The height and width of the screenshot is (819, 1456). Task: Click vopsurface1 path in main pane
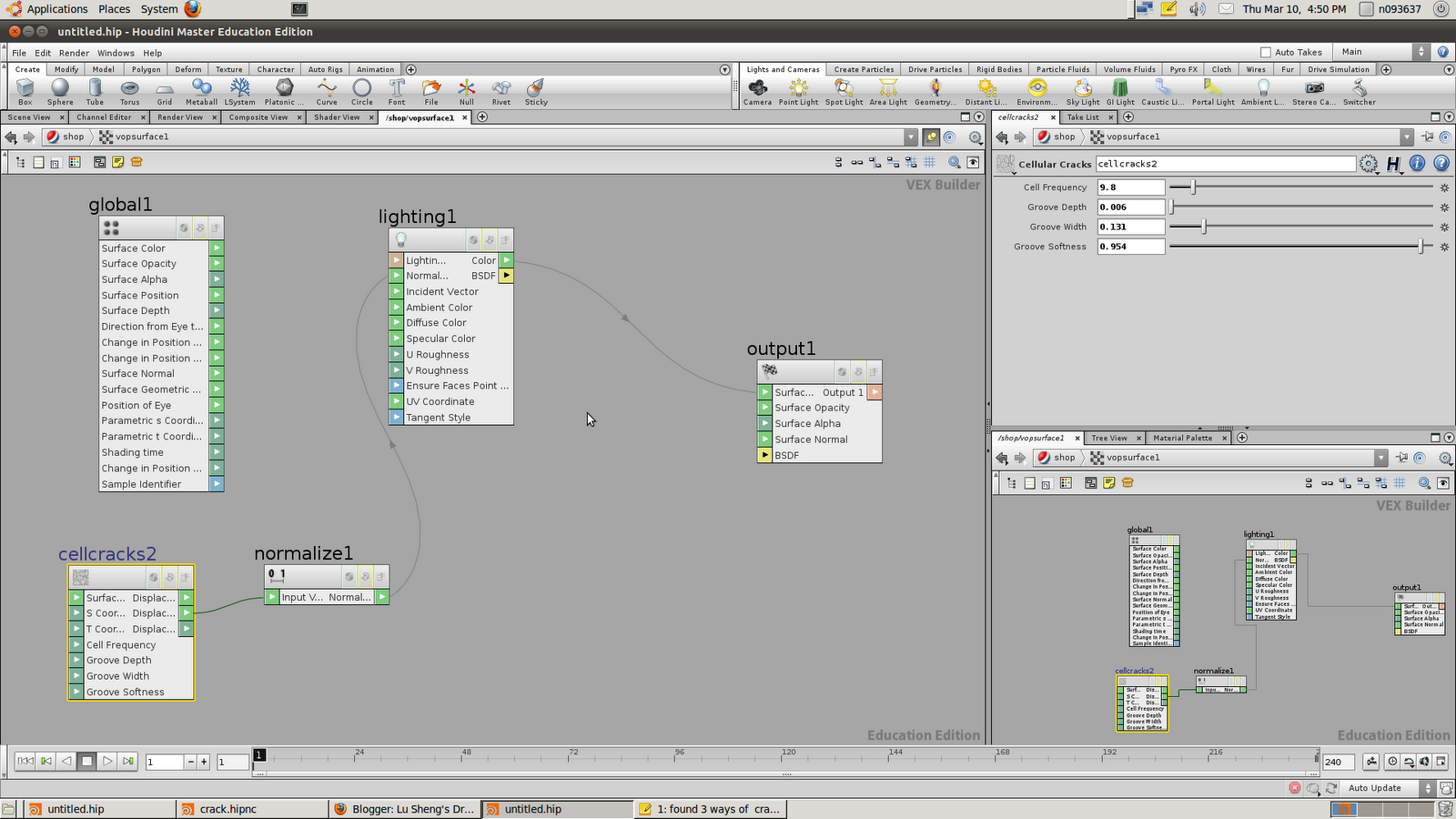coord(135,136)
